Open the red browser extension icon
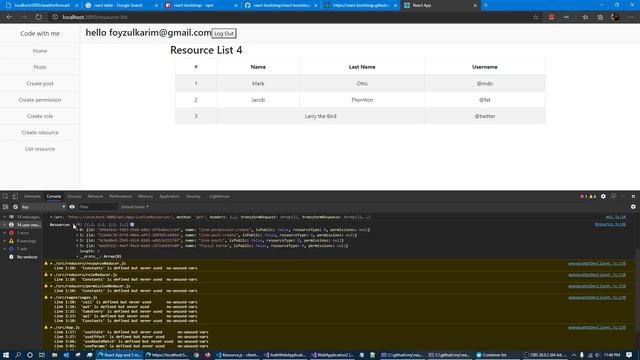The height and width of the screenshot is (360, 640). click(x=551, y=17)
